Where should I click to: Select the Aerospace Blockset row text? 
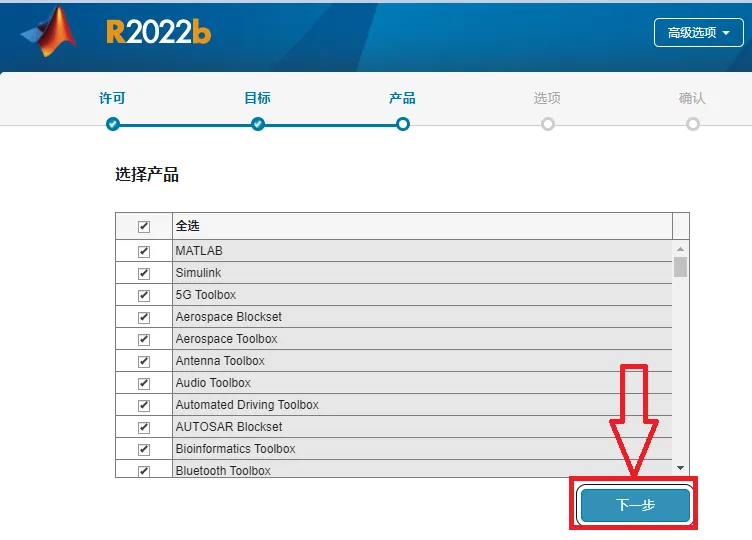(229, 317)
